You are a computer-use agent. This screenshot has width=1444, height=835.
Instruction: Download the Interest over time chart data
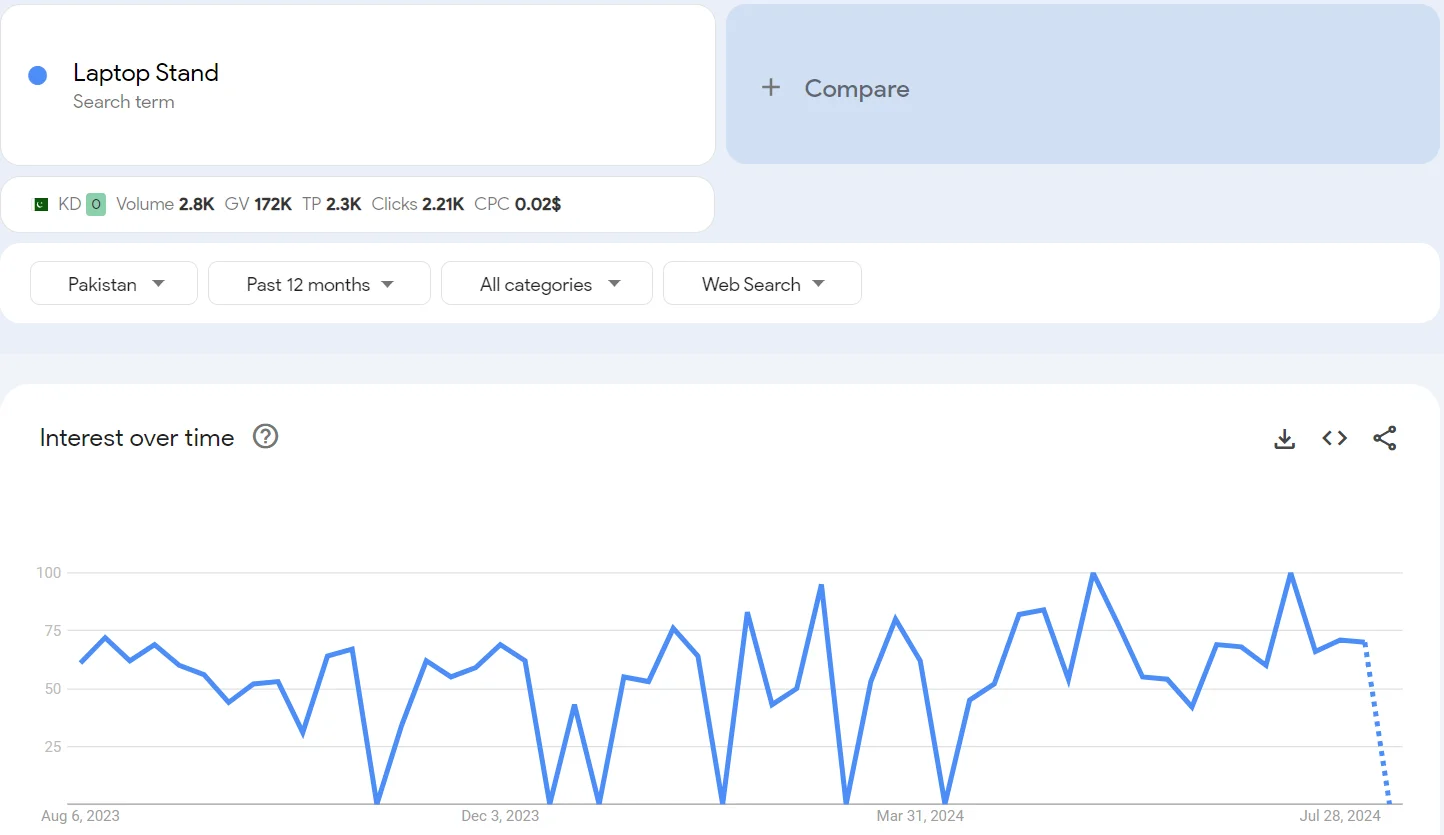point(1284,438)
